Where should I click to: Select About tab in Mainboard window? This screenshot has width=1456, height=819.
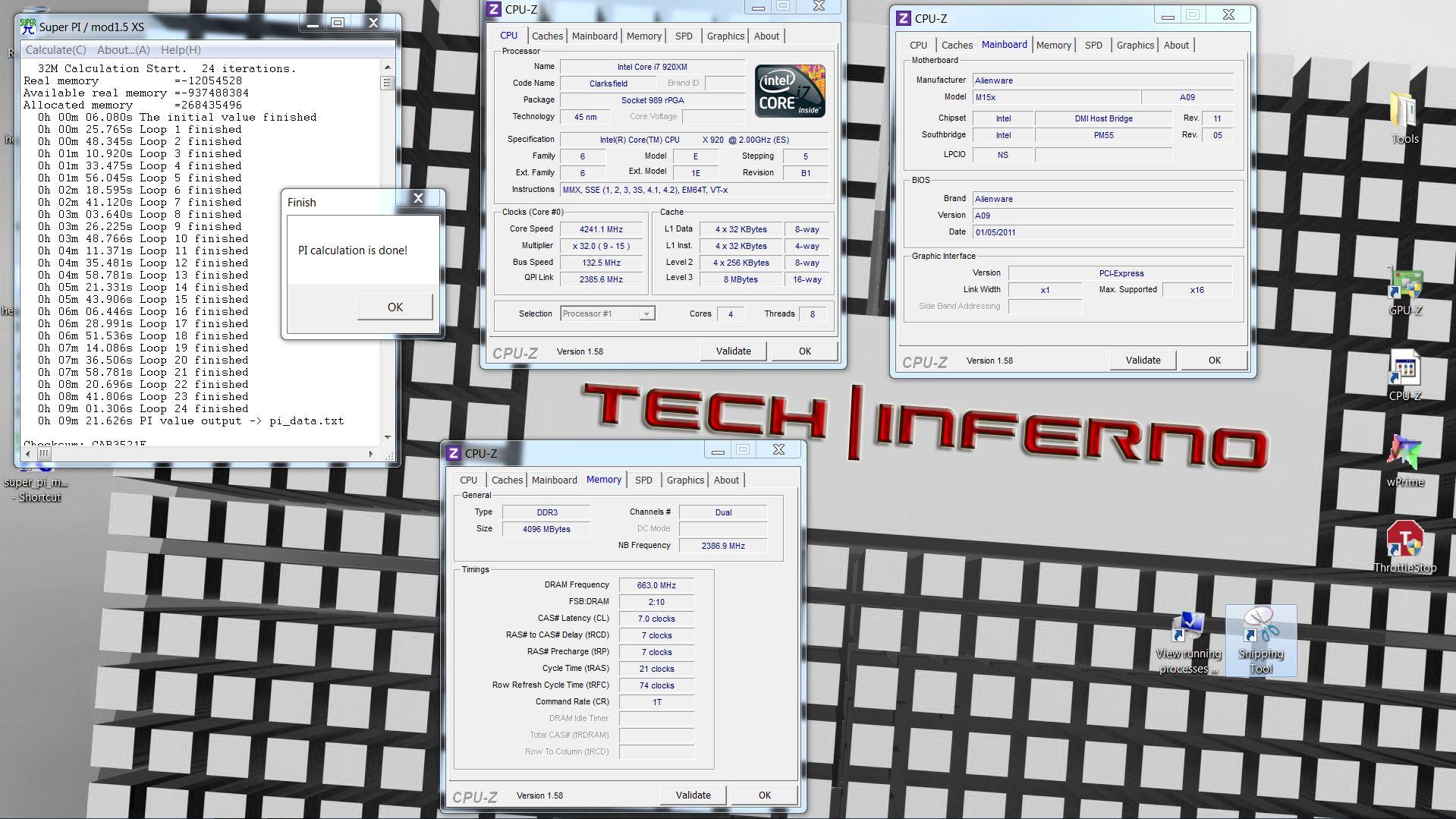pyautogui.click(x=1176, y=45)
